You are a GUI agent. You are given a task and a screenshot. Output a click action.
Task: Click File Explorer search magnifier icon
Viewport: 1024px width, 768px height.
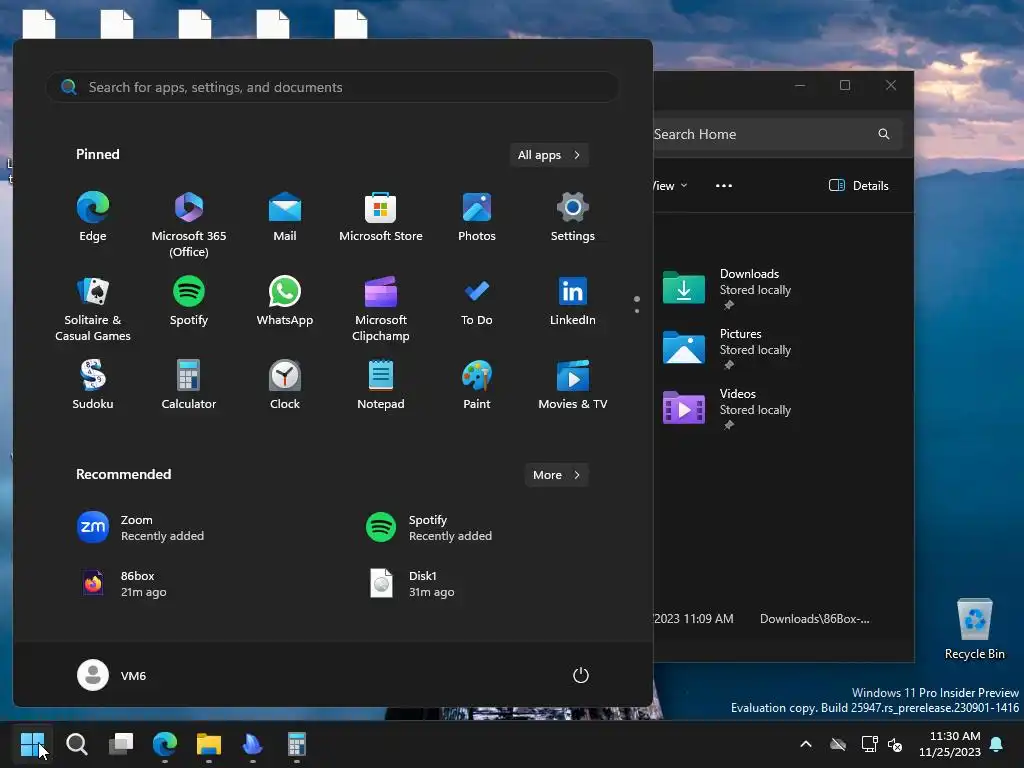[884, 134]
